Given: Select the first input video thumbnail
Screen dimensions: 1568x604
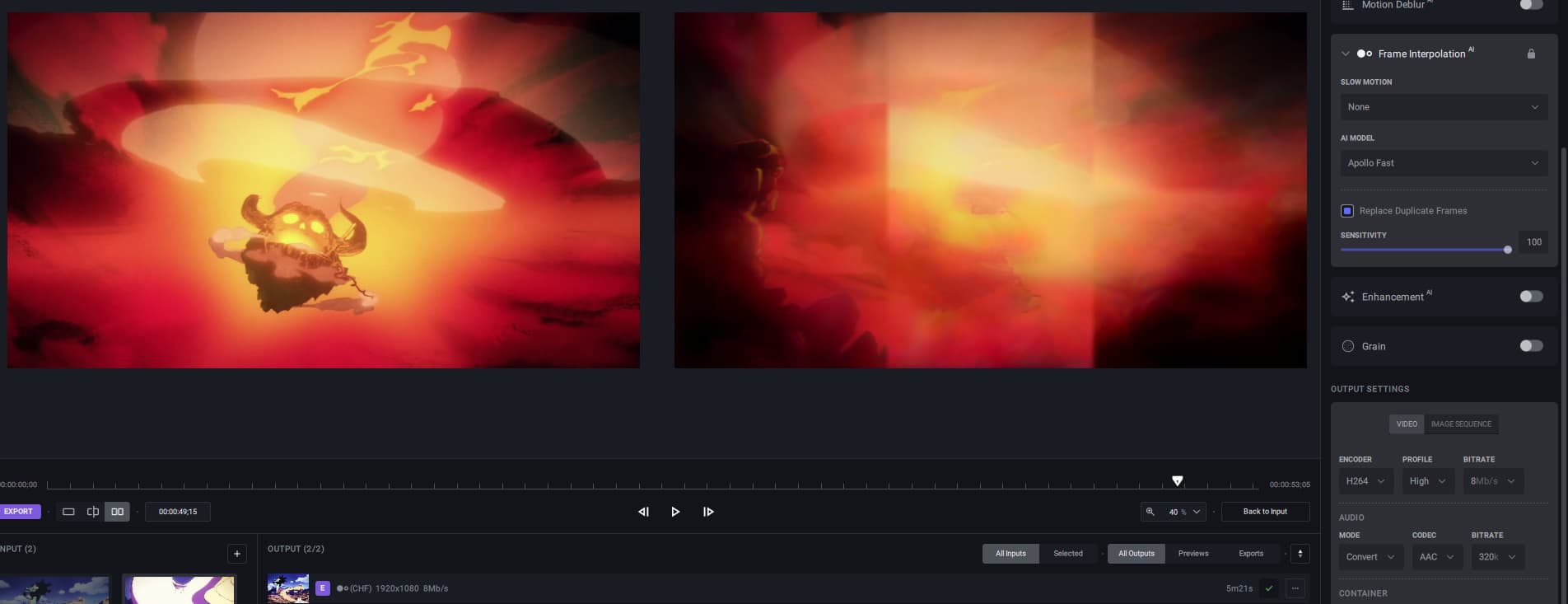Looking at the screenshot, I should point(54,590).
